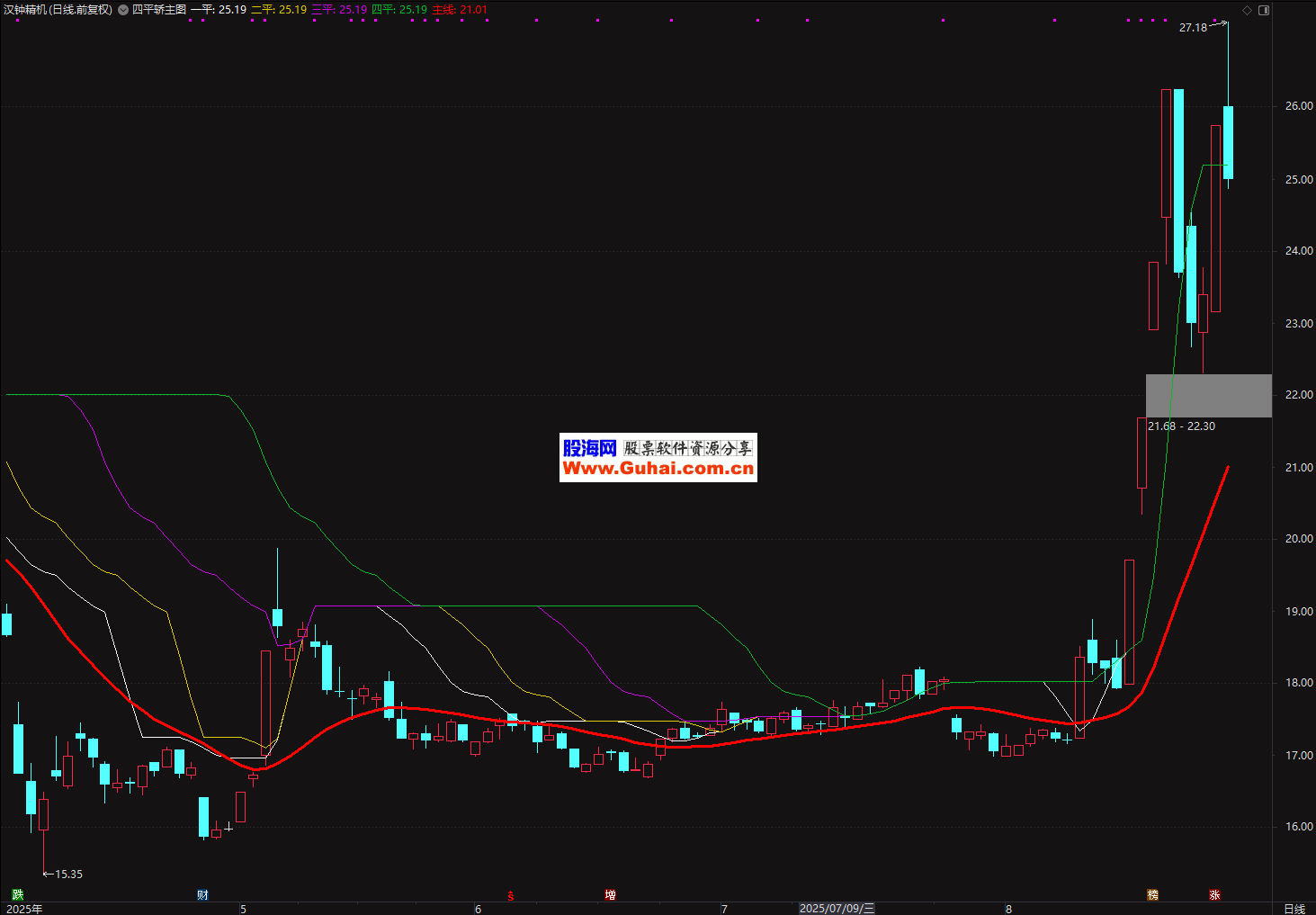Image resolution: width=1316 pixels, height=915 pixels.
Task: Click the 财 financial report marker
Action: point(202,894)
